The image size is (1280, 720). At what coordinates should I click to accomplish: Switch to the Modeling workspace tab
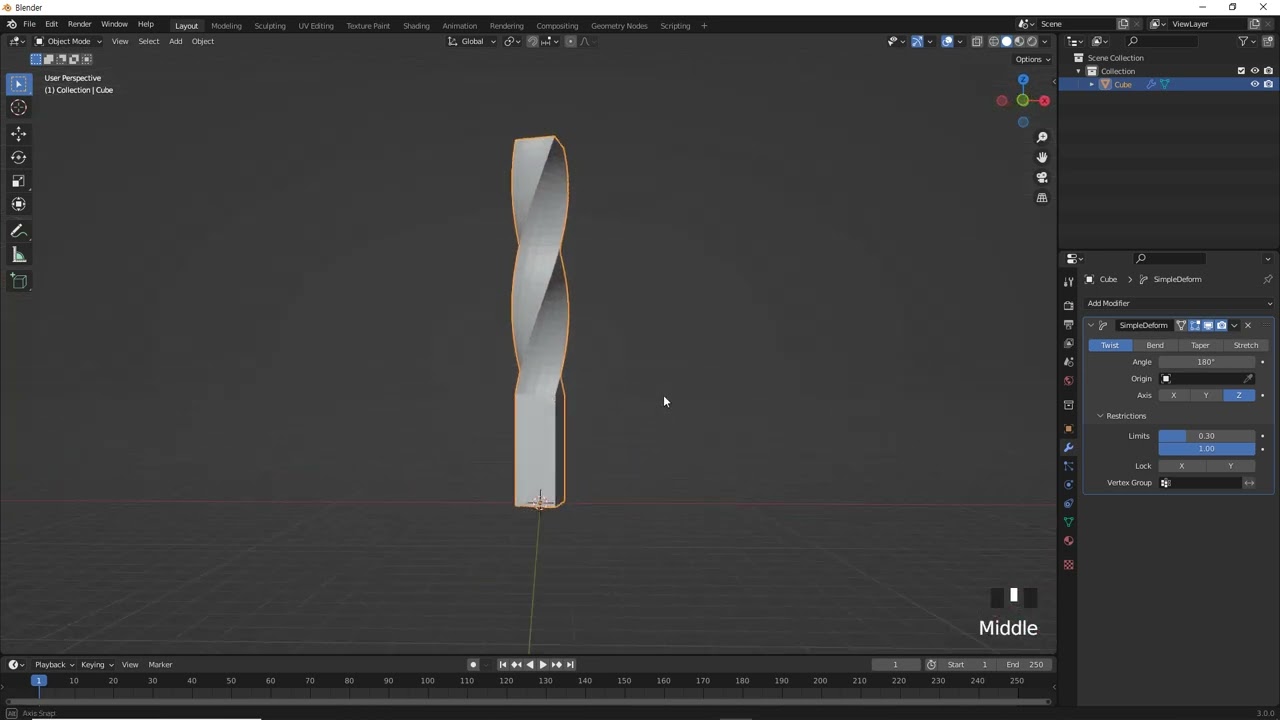click(x=226, y=25)
